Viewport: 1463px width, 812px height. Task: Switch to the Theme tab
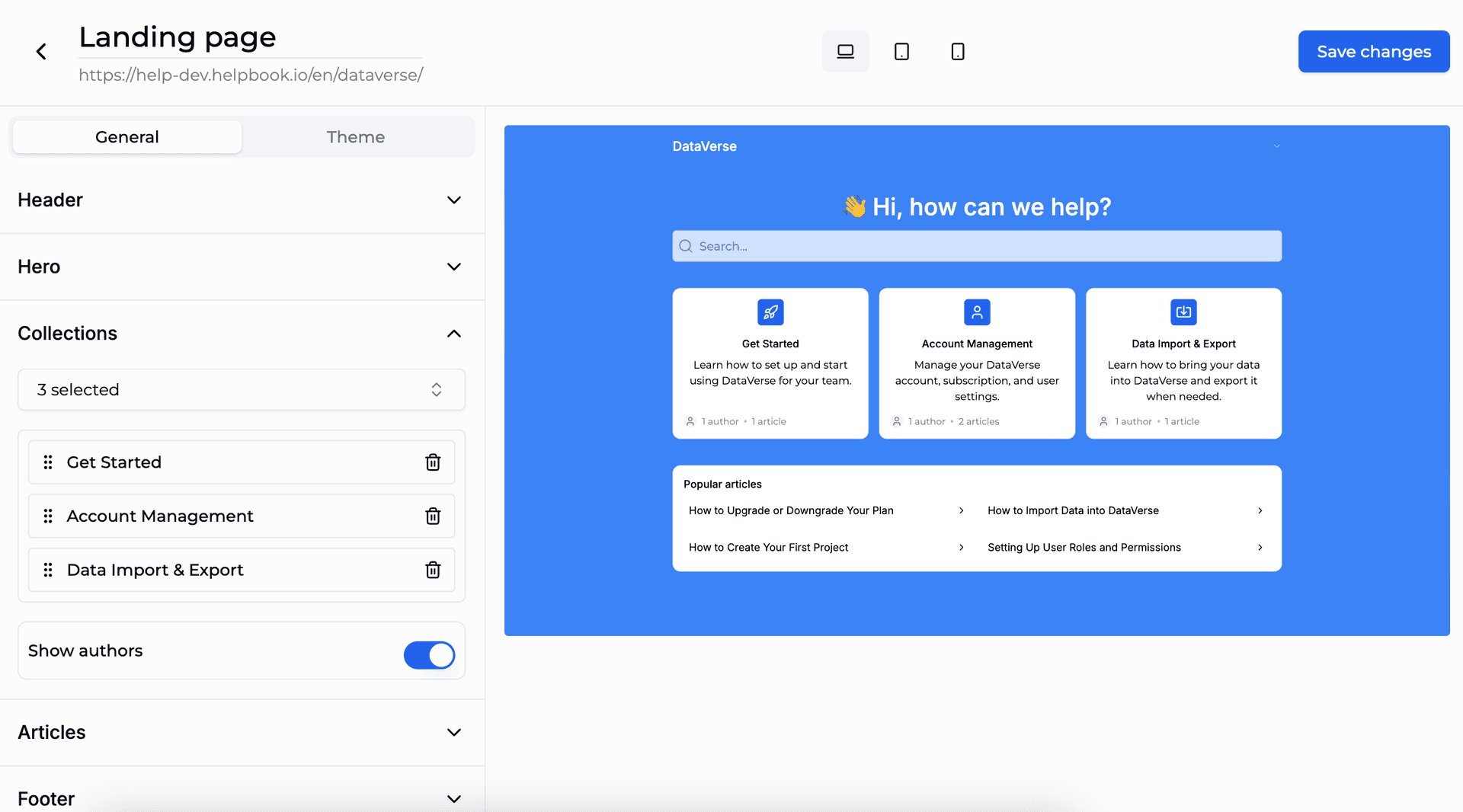(356, 137)
